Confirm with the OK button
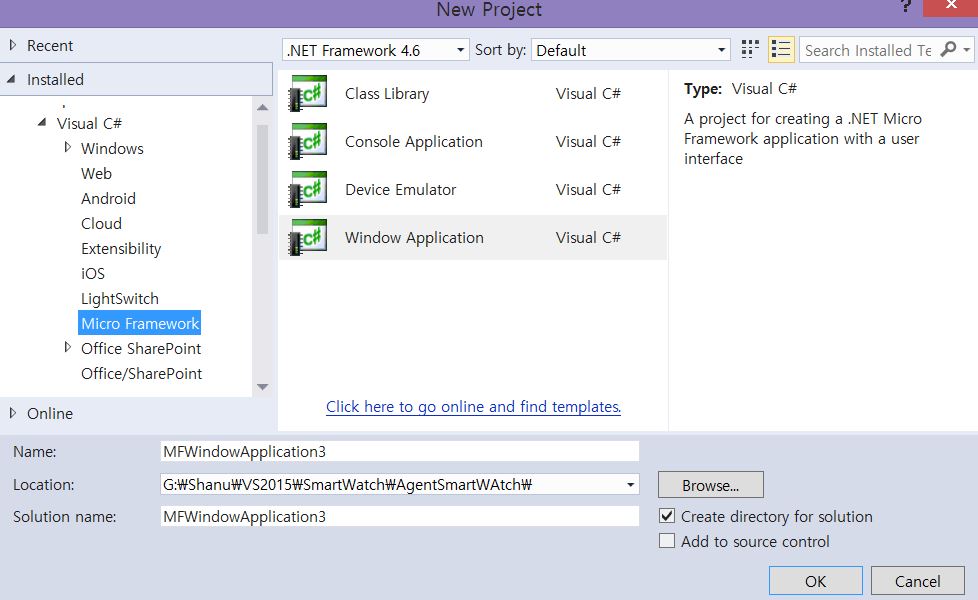978x600 pixels. click(x=815, y=581)
